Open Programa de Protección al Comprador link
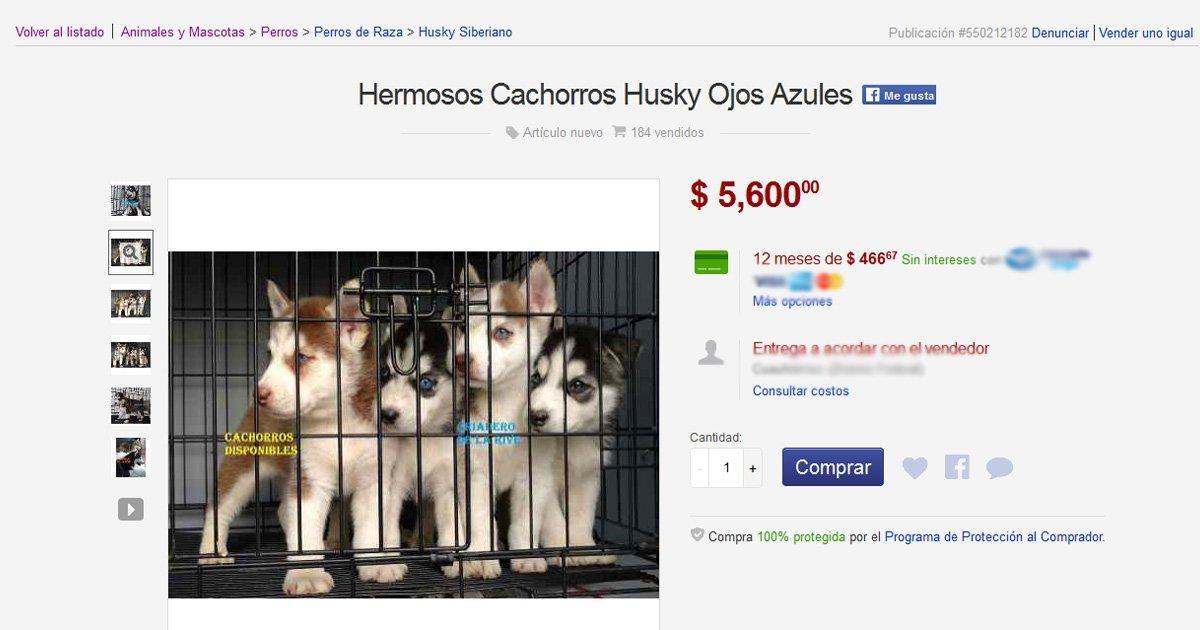The height and width of the screenshot is (630, 1200). (994, 537)
